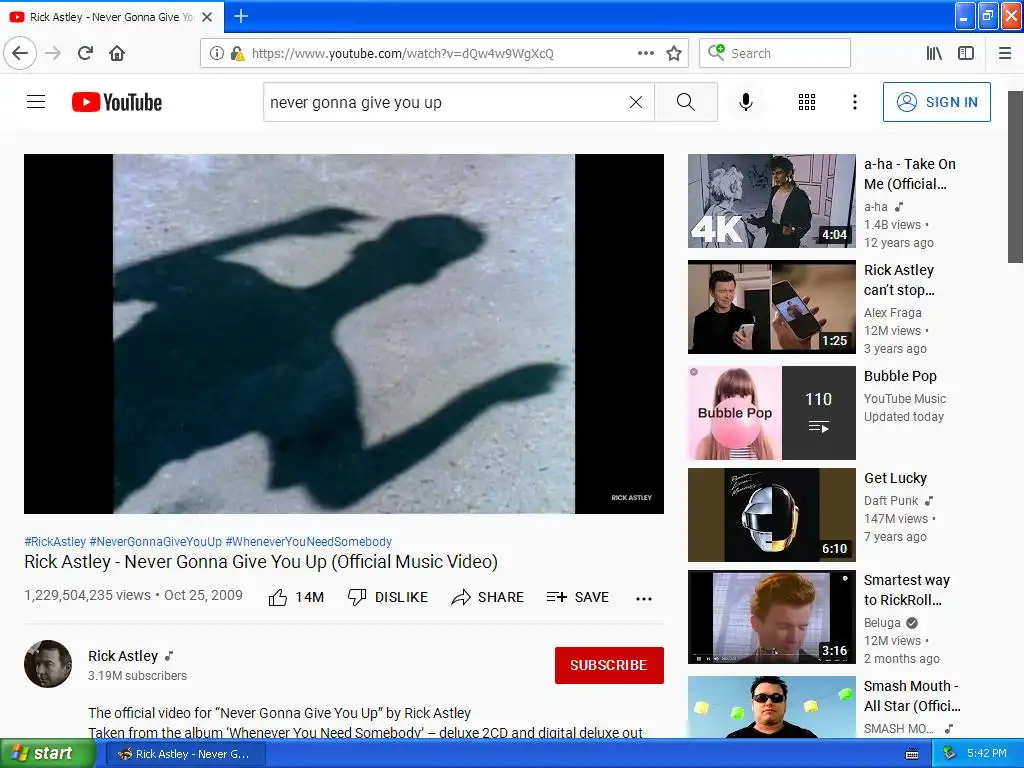Start voice search with microphone icon
The width and height of the screenshot is (1024, 768).
(746, 102)
